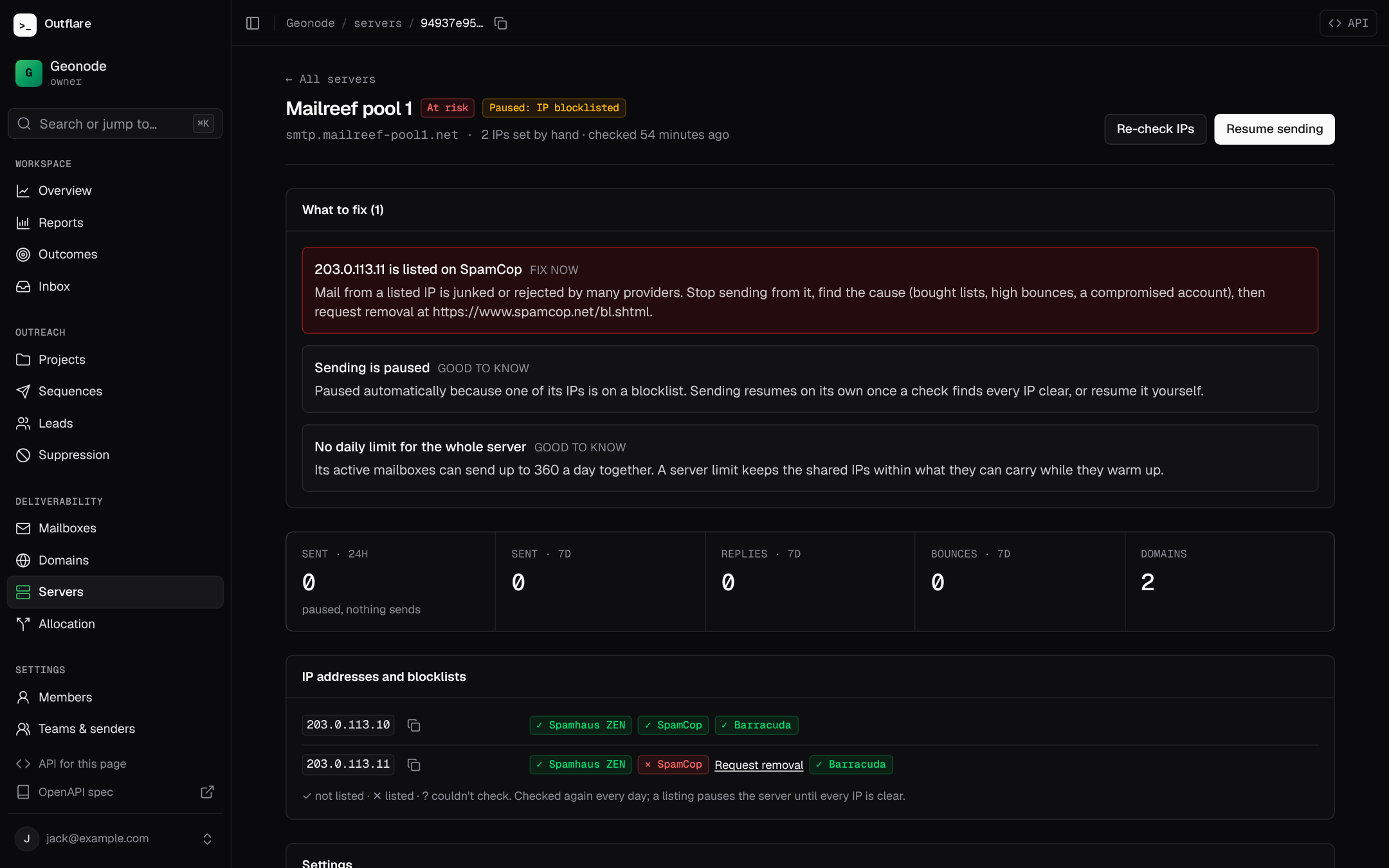Click the Outcomes target icon
Image resolution: width=1389 pixels, height=868 pixels.
pyautogui.click(x=23, y=255)
